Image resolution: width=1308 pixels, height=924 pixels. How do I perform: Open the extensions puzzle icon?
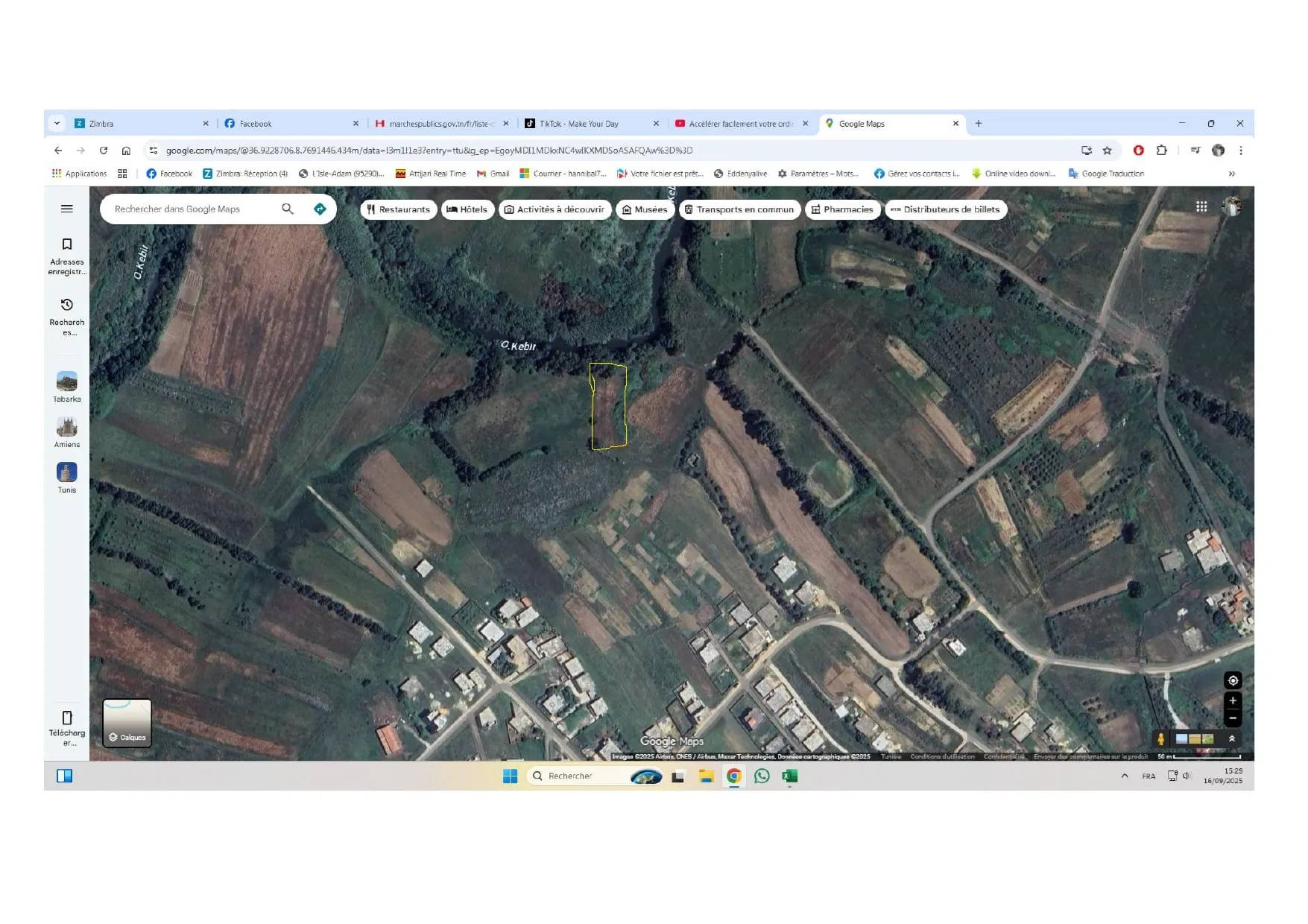1161,151
